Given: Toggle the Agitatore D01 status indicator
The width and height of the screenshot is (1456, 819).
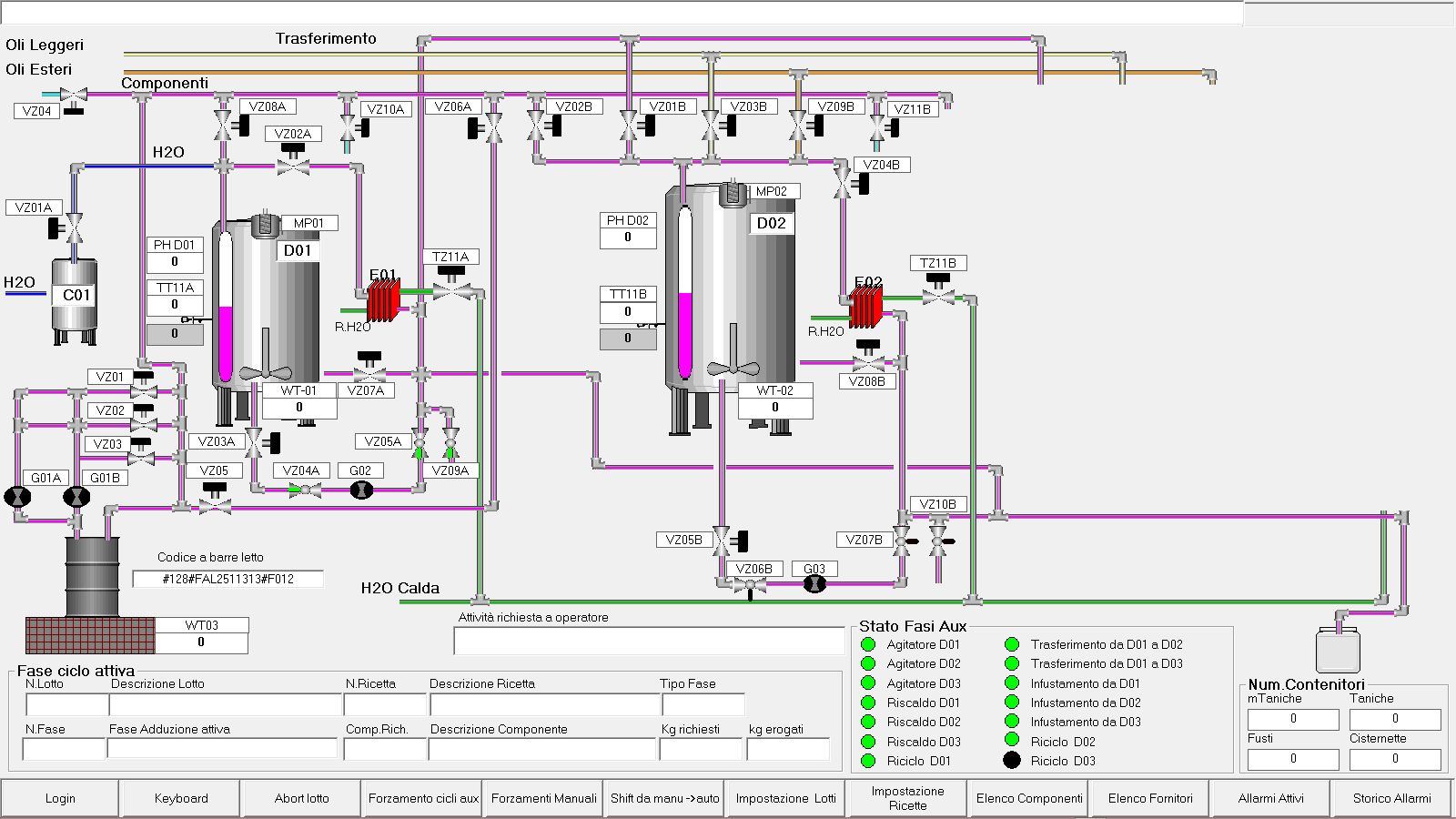Looking at the screenshot, I should point(868,644).
